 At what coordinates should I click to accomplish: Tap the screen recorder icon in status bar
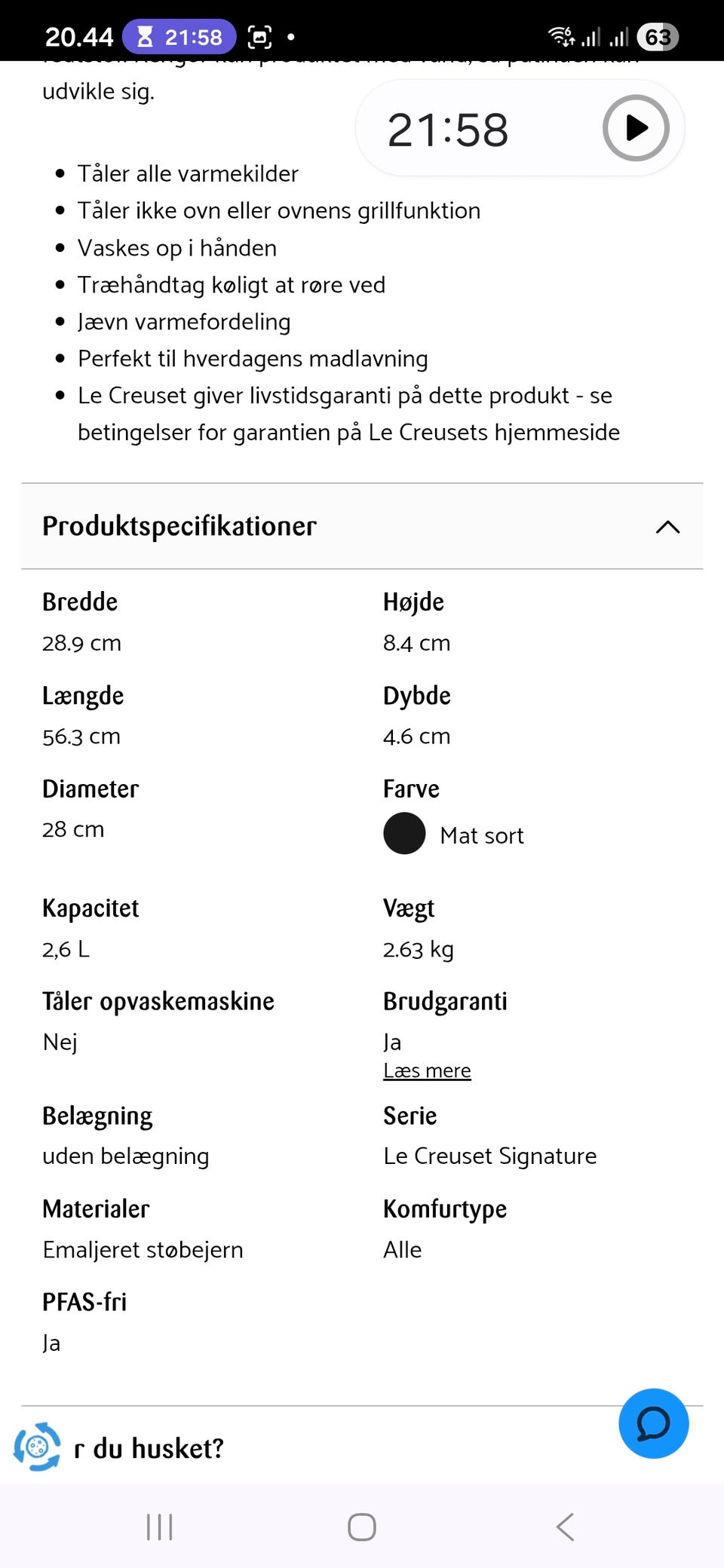click(259, 35)
